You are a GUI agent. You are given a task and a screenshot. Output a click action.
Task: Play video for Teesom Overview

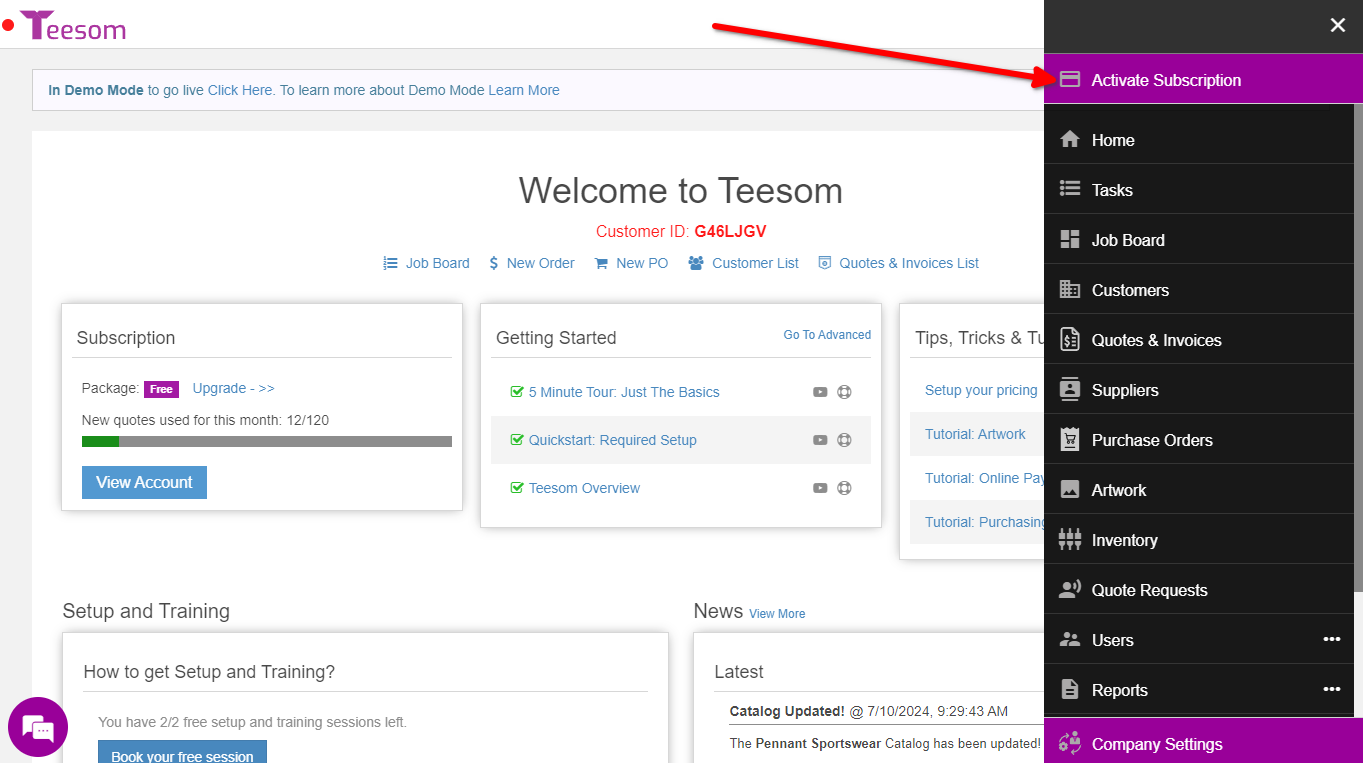point(820,488)
